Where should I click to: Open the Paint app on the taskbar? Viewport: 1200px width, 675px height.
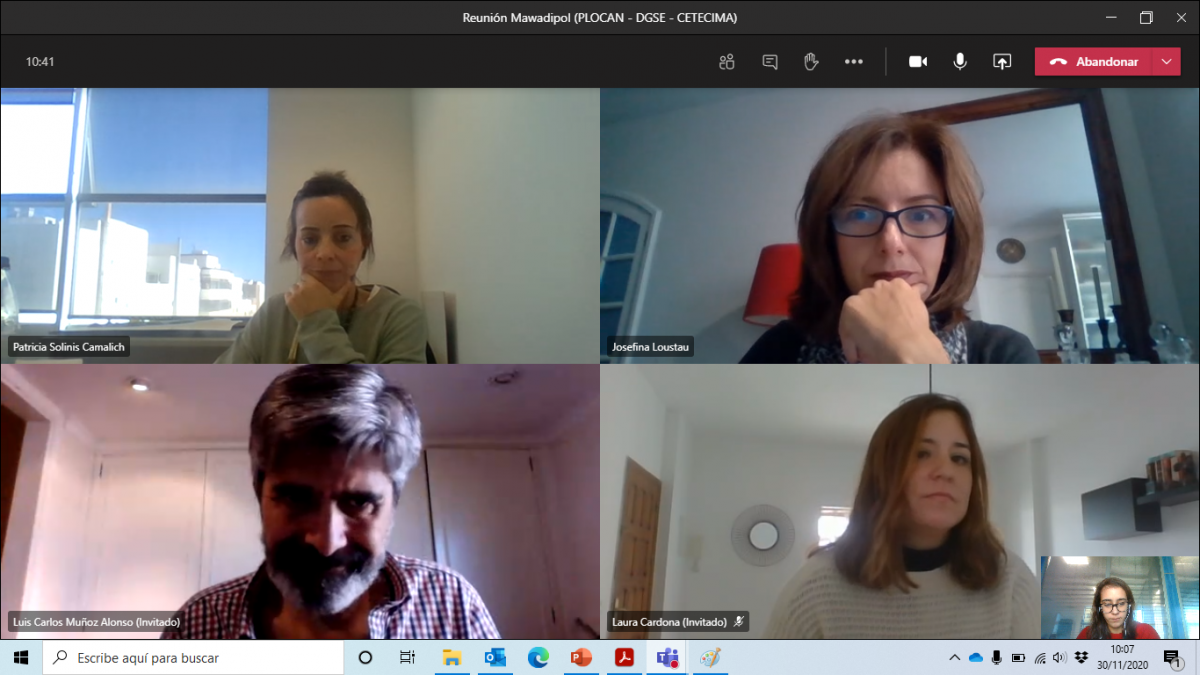click(x=710, y=657)
